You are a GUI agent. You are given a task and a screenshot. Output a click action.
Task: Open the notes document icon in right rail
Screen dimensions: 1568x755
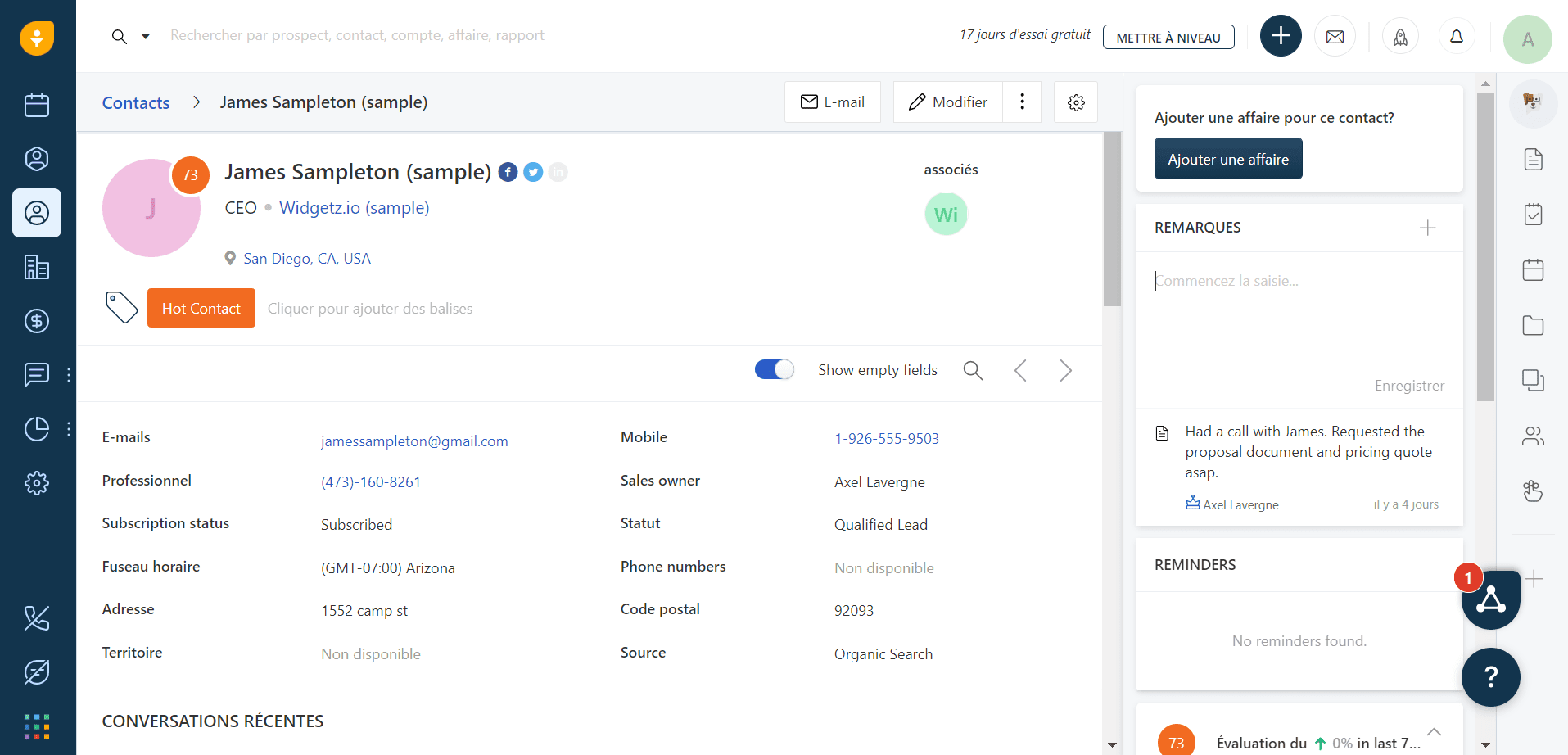coord(1533,159)
